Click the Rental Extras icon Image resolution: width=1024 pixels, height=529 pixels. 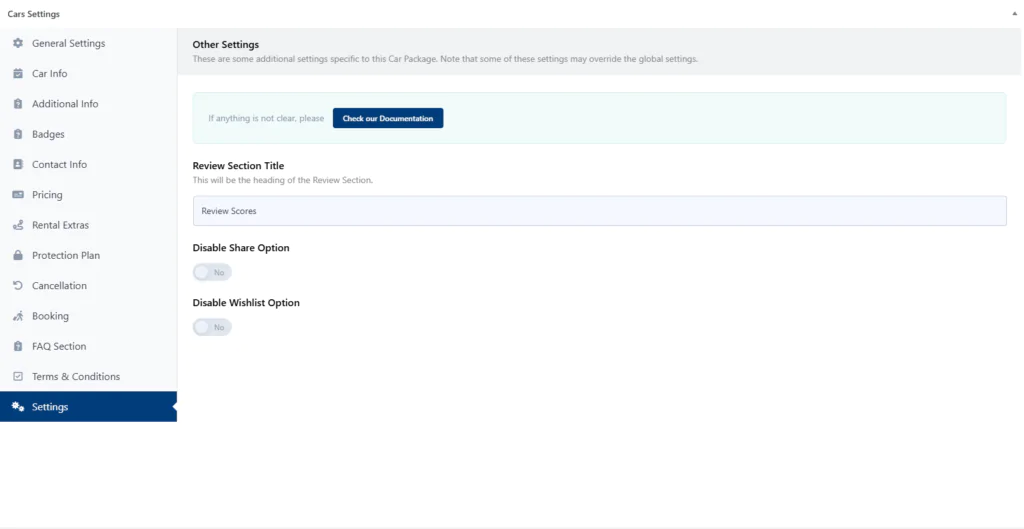(18, 225)
